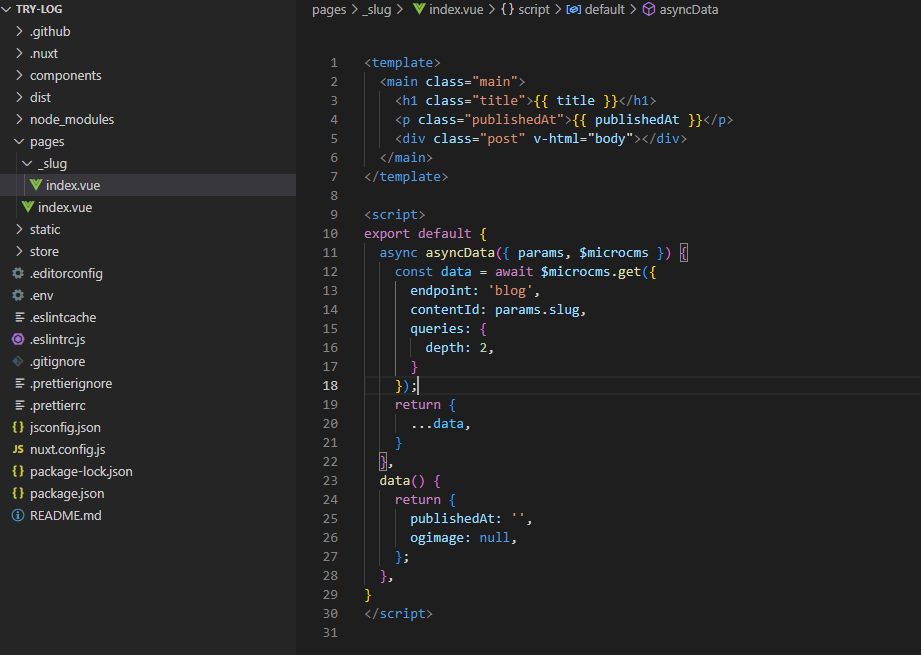This screenshot has height=655, width=921.
Task: Open jsconfig.json in the explorer
Action: pyautogui.click(x=65, y=427)
